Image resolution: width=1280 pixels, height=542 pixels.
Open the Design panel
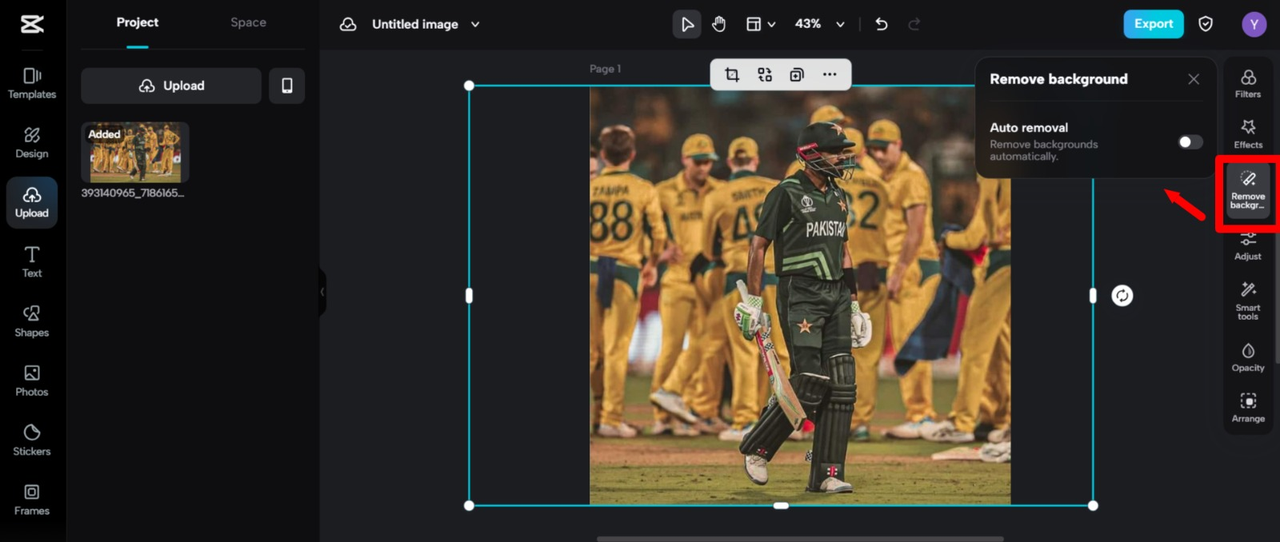32,143
